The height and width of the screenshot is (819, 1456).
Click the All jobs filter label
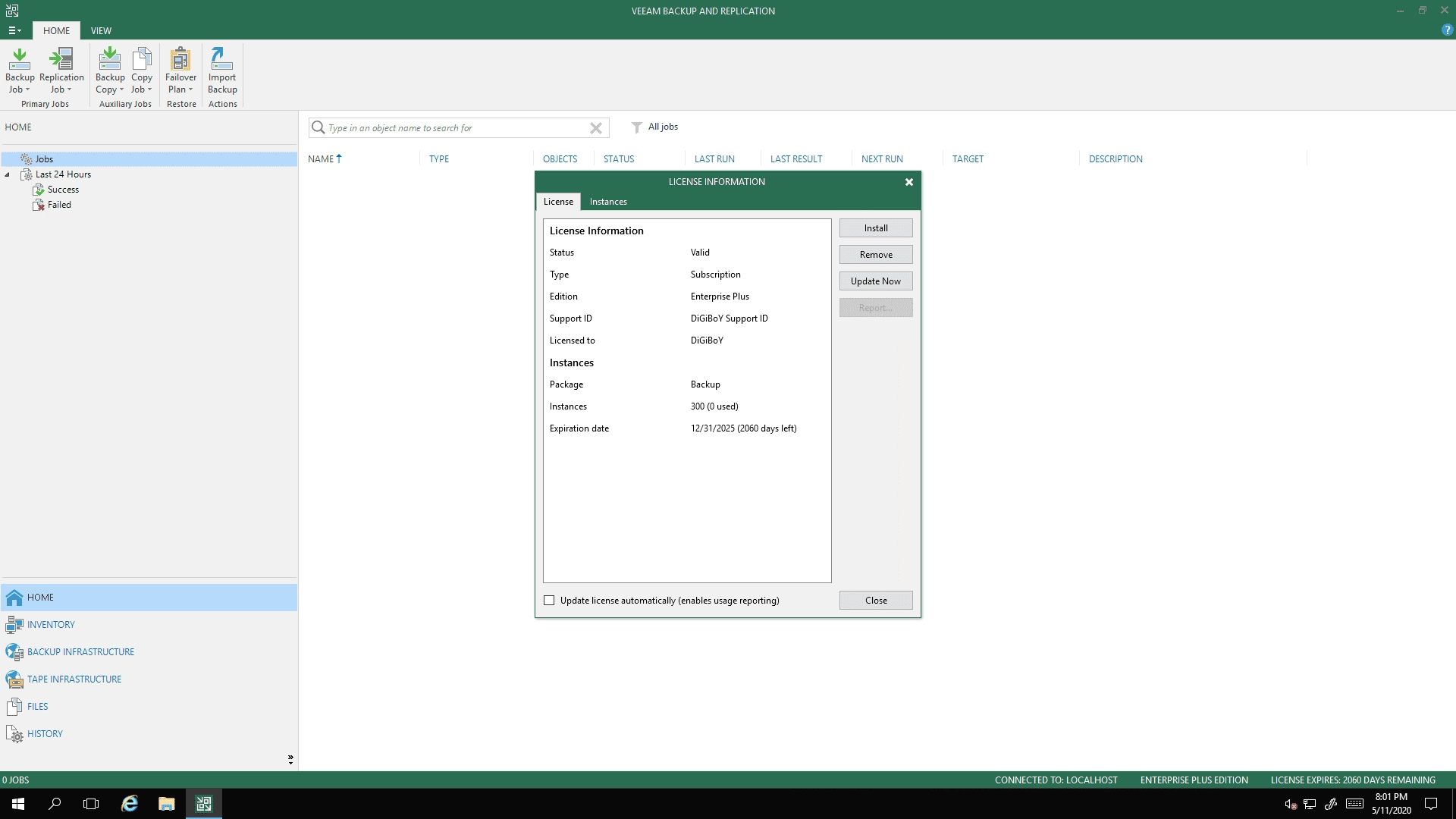point(663,127)
